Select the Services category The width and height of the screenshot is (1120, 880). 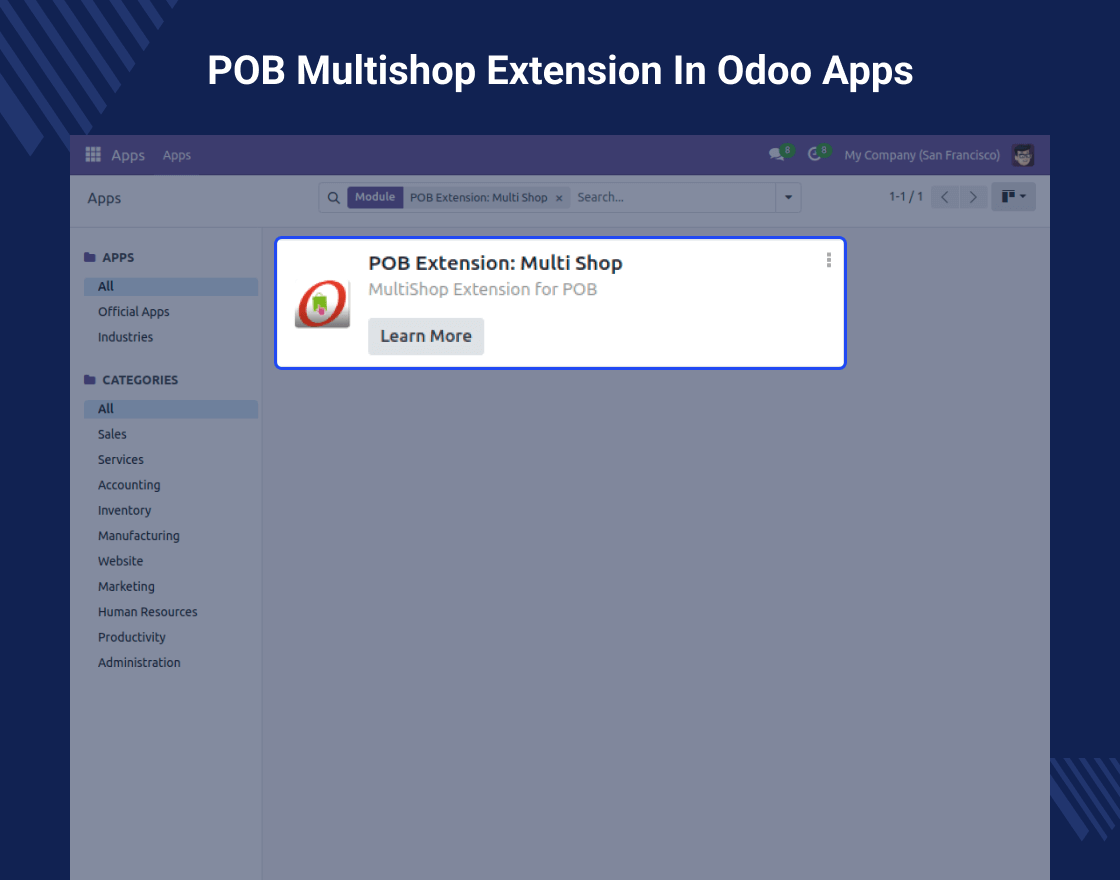[x=121, y=460]
